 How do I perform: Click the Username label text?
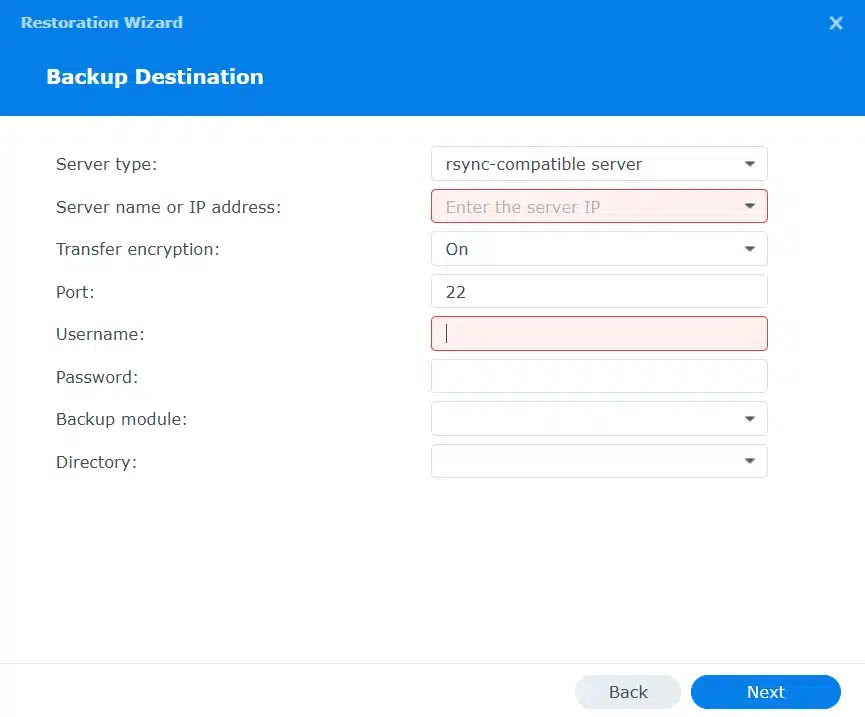tap(100, 335)
